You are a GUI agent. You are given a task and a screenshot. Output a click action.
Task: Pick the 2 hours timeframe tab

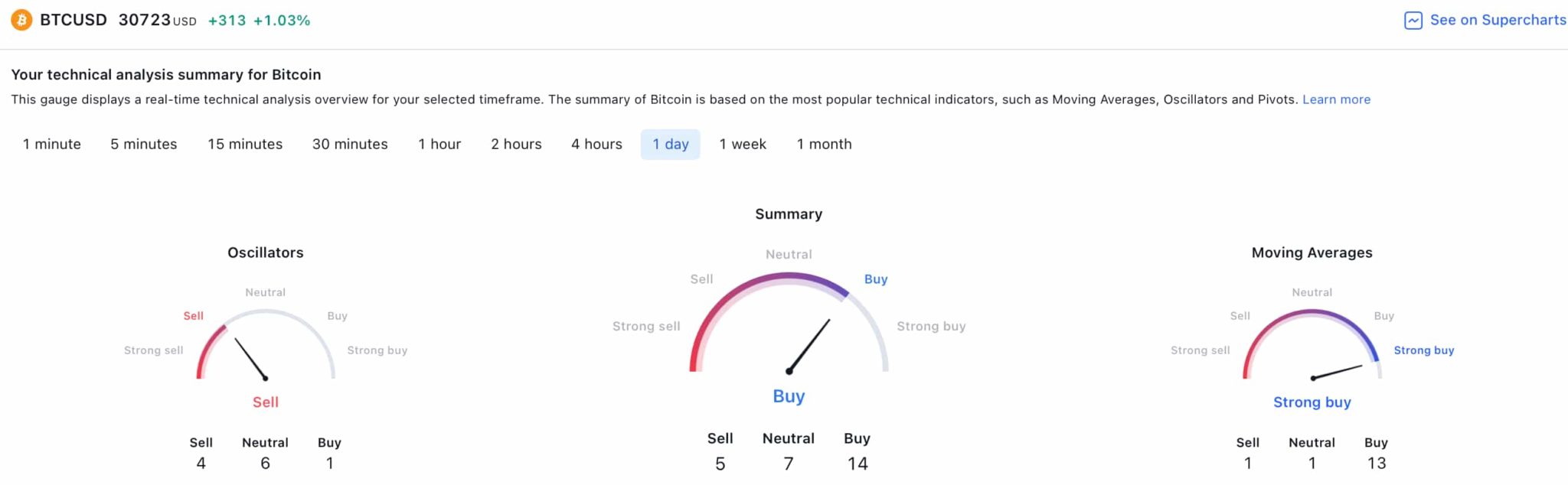(516, 144)
